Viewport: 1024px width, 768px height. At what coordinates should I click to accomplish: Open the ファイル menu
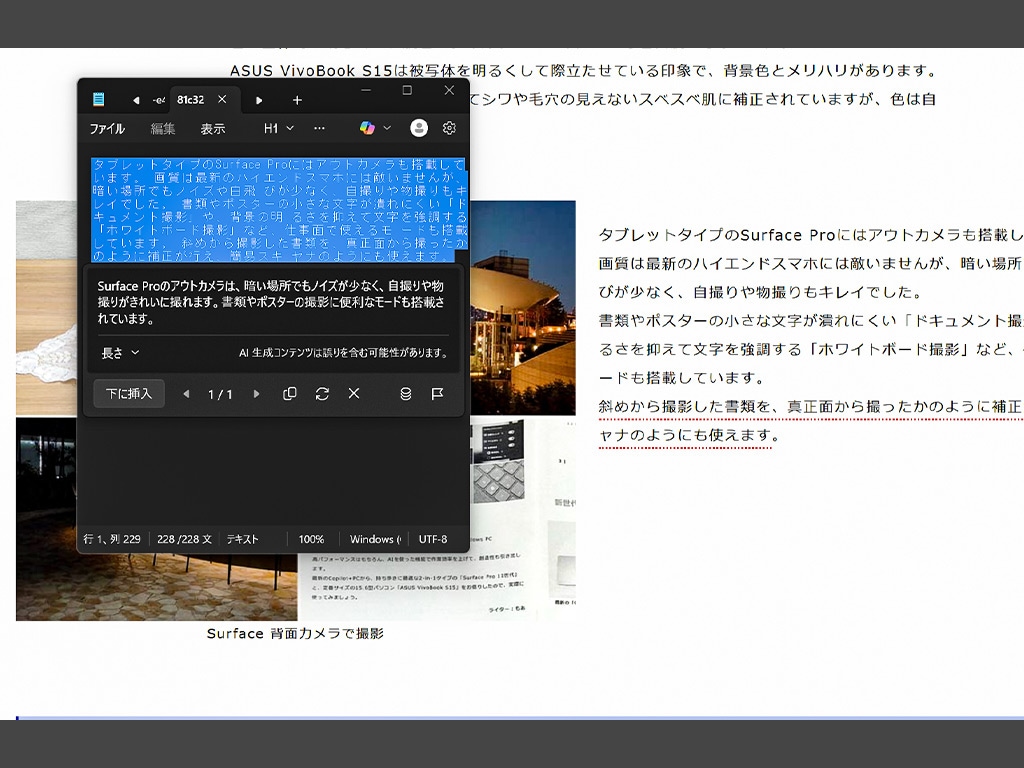tap(107, 129)
